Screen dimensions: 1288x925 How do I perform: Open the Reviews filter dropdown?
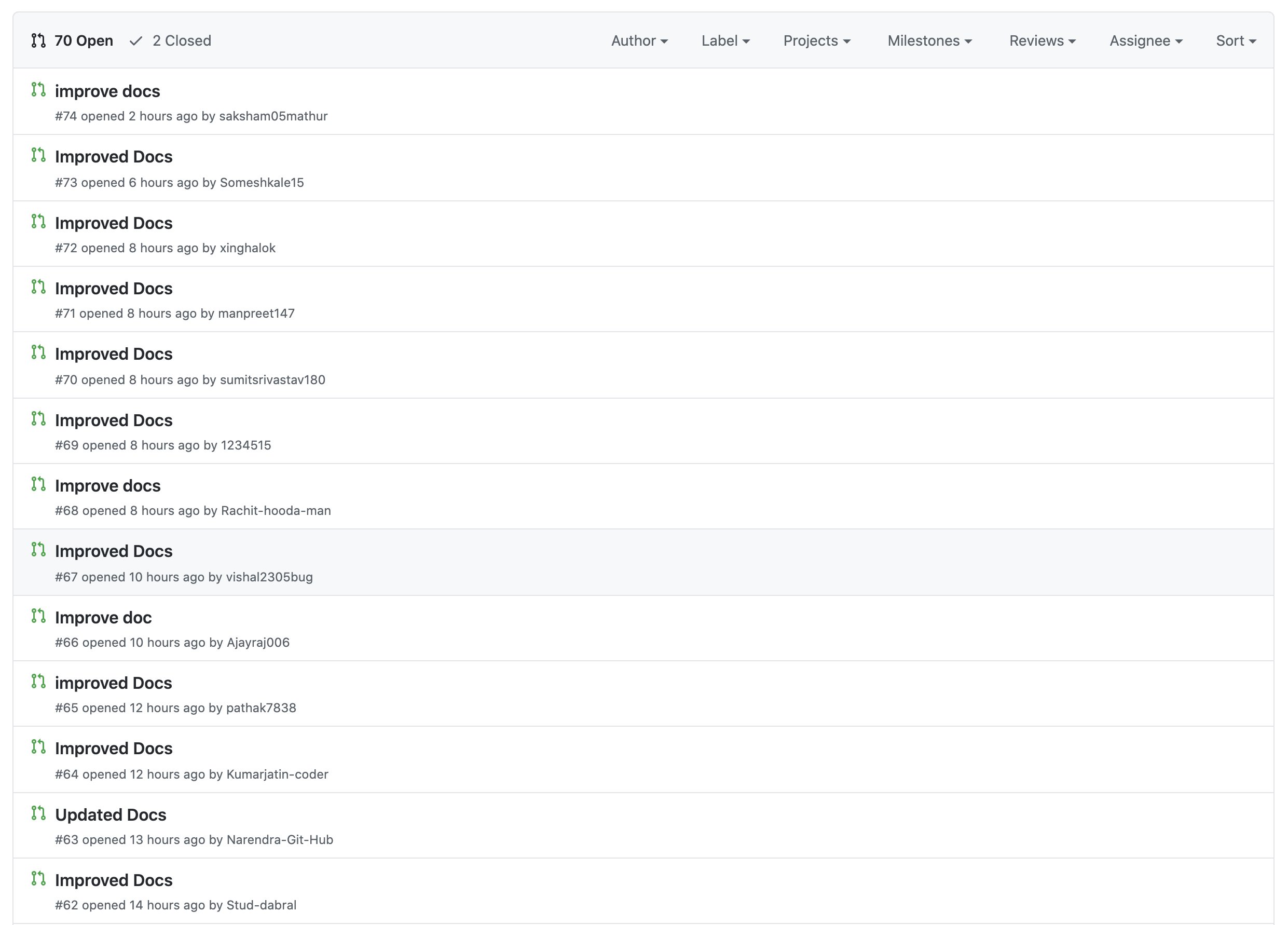click(1042, 41)
